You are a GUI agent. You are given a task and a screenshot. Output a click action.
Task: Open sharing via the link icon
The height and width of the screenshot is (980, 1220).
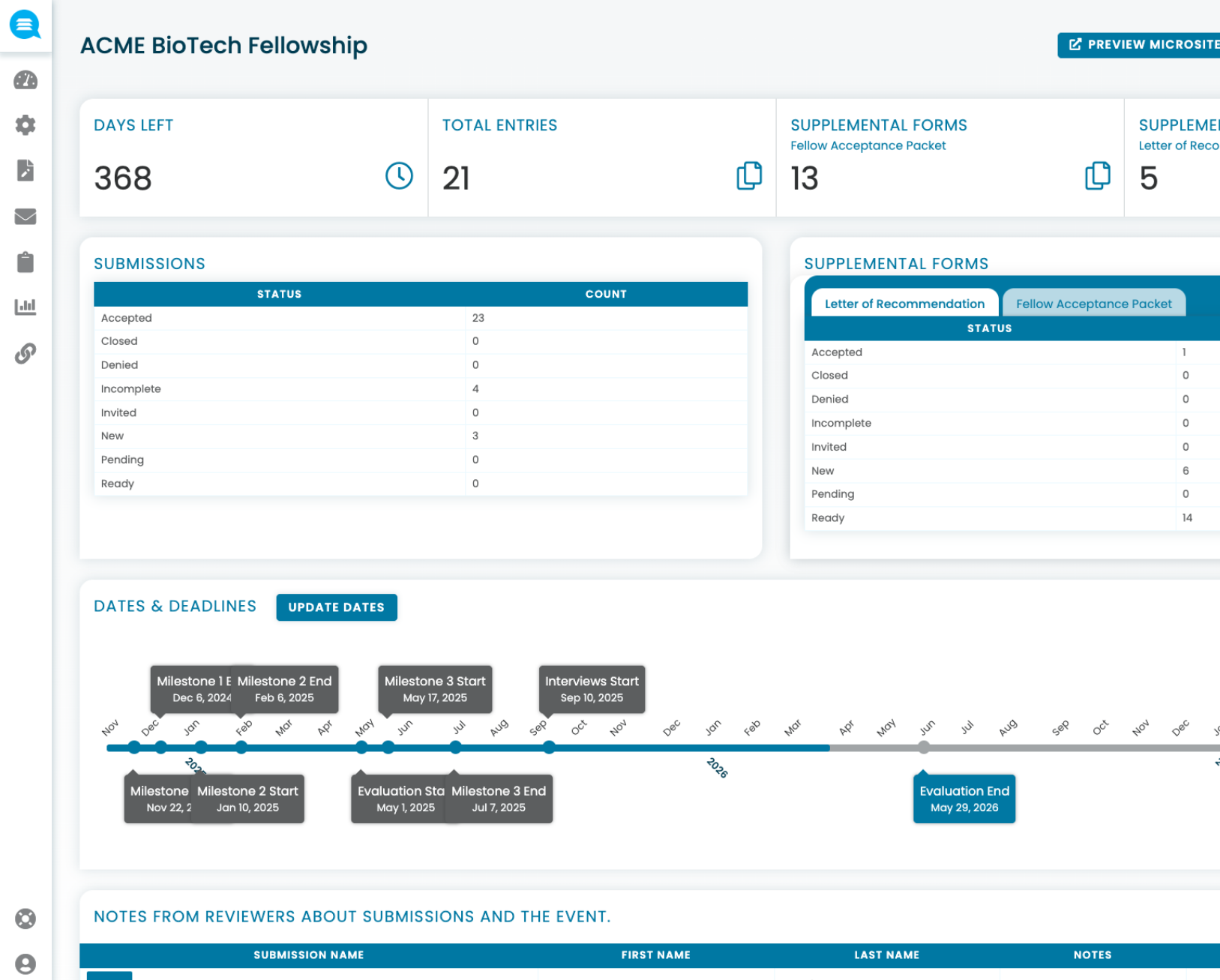(x=25, y=353)
